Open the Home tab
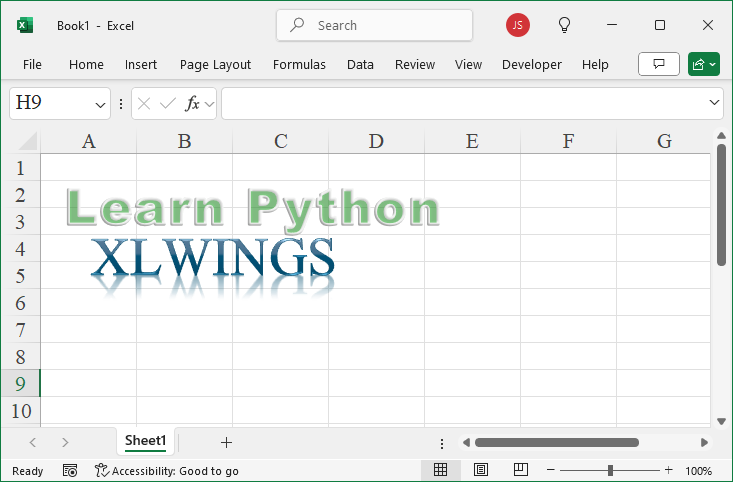This screenshot has height=482, width=733. [86, 65]
